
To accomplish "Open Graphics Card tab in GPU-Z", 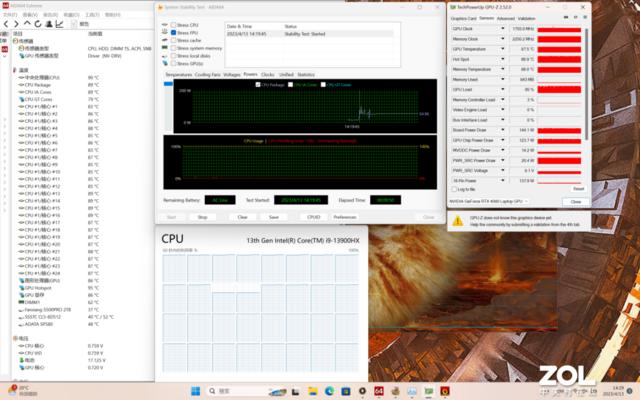I will 463,18.
